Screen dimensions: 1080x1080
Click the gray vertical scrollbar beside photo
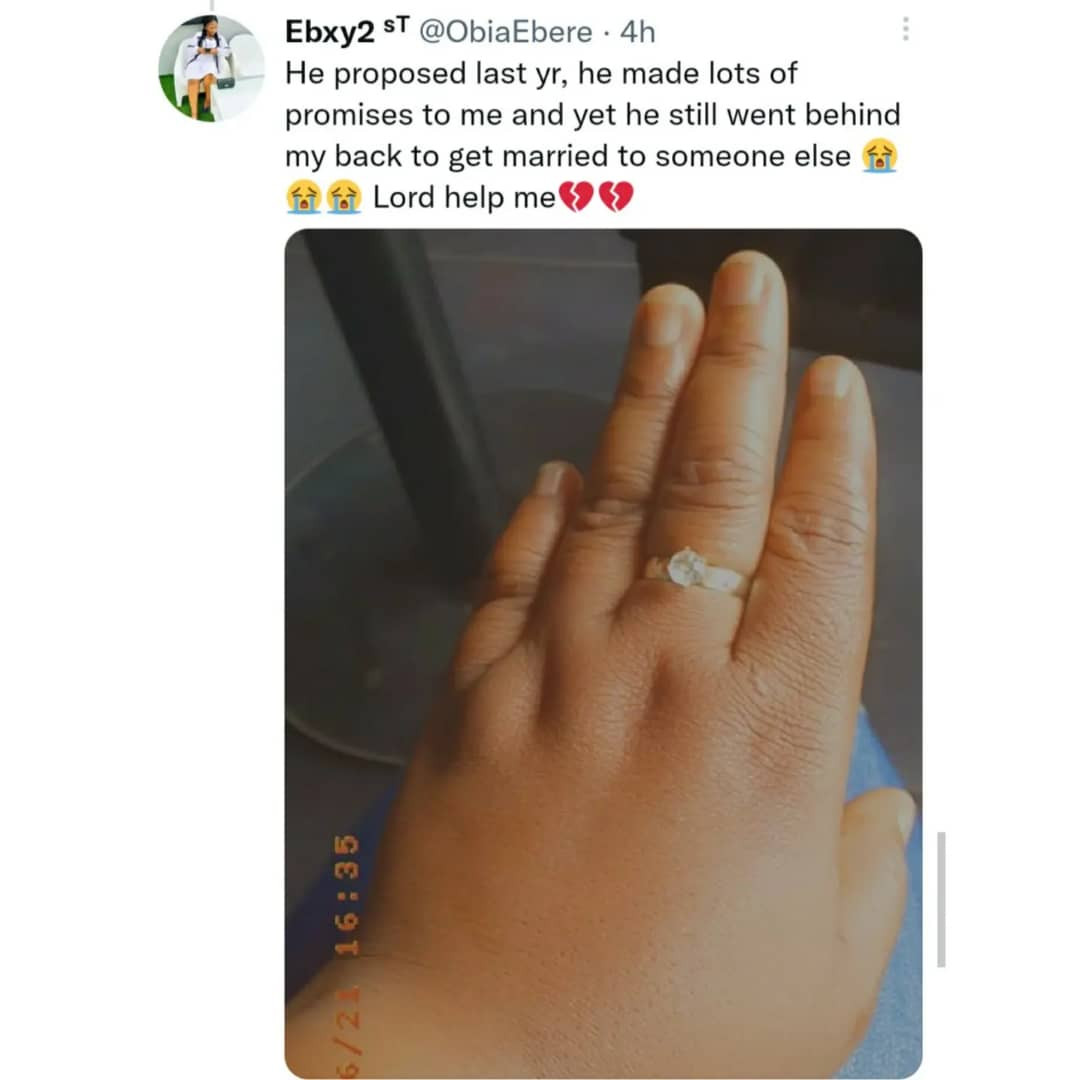tap(941, 899)
